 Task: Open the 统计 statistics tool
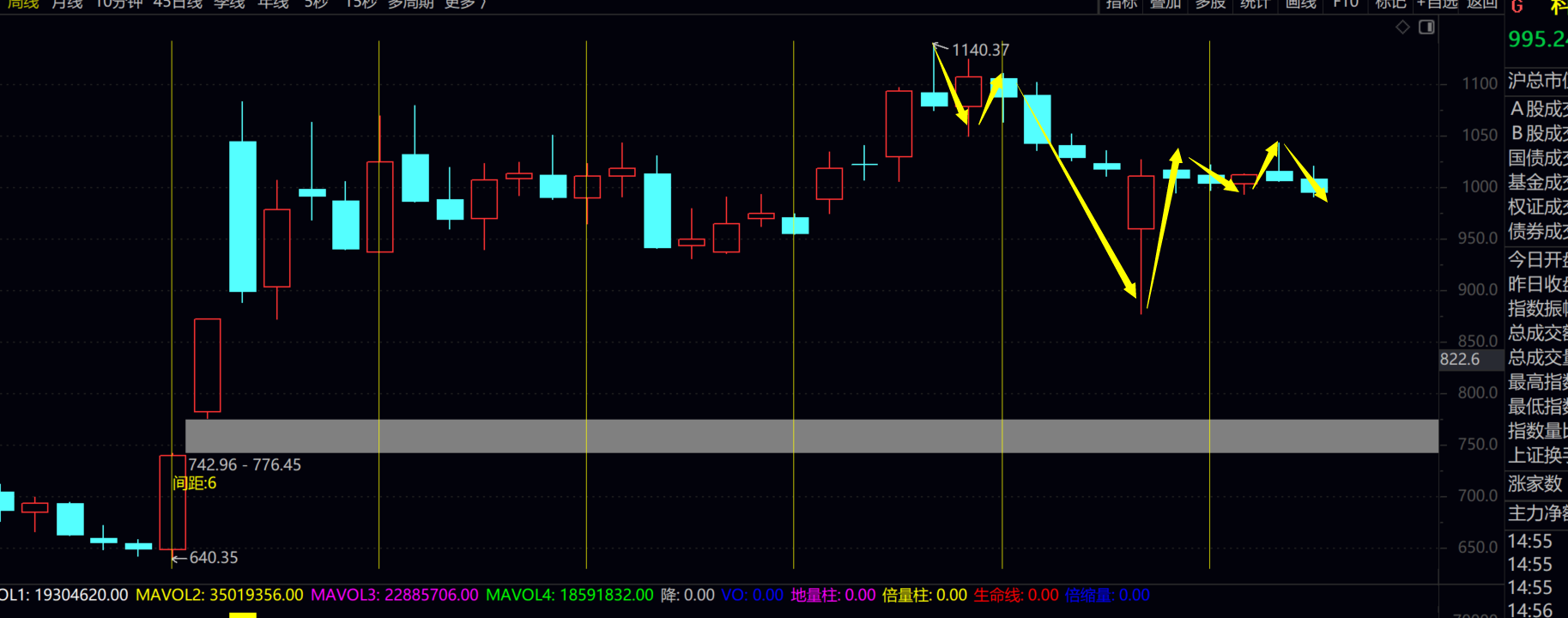coord(1255,4)
